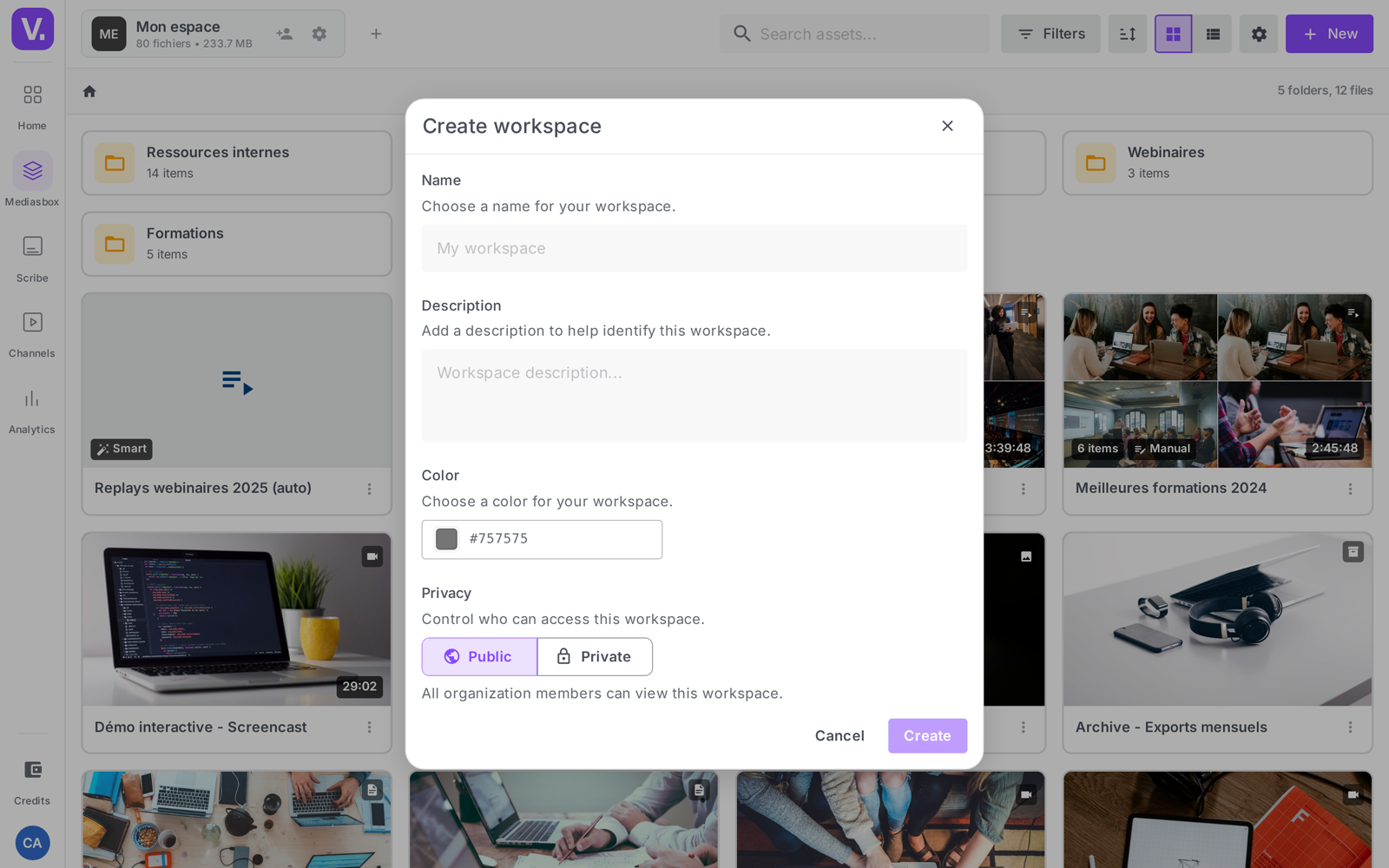1389x868 pixels.
Task: Open Mediasbox in the sidebar
Action: coord(32,181)
